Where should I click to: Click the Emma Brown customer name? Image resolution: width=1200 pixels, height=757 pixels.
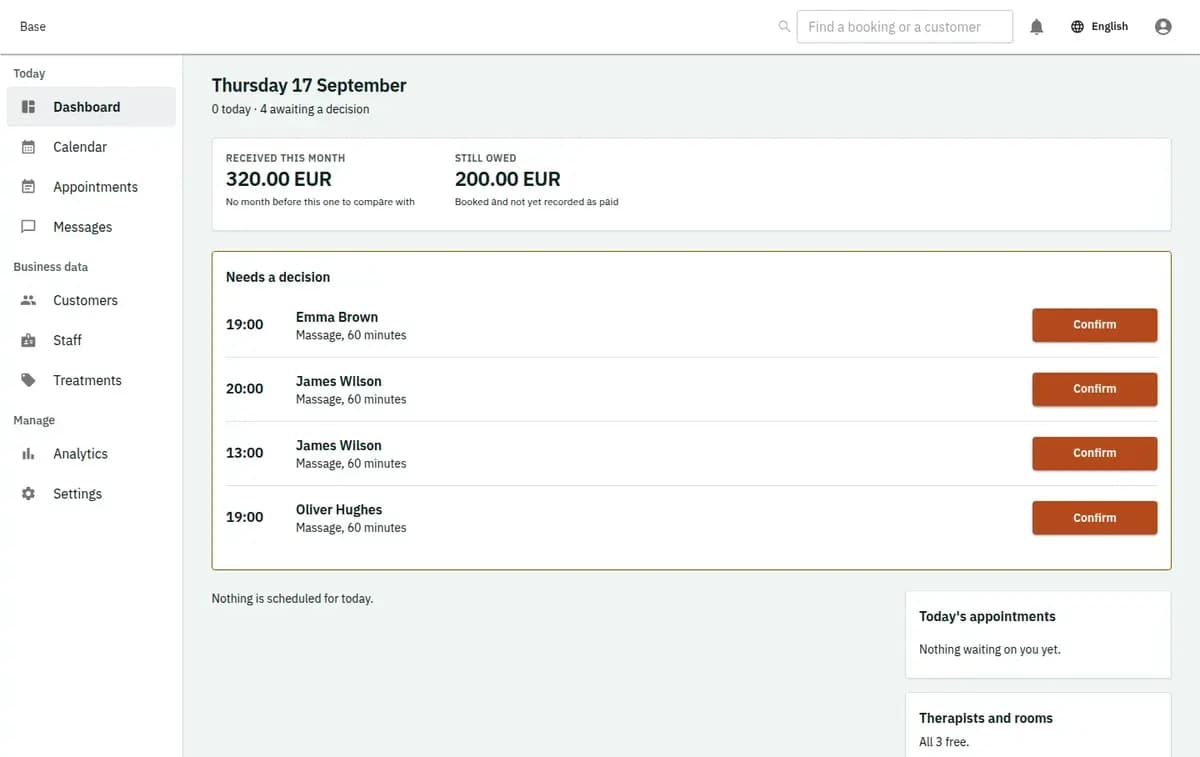click(337, 317)
